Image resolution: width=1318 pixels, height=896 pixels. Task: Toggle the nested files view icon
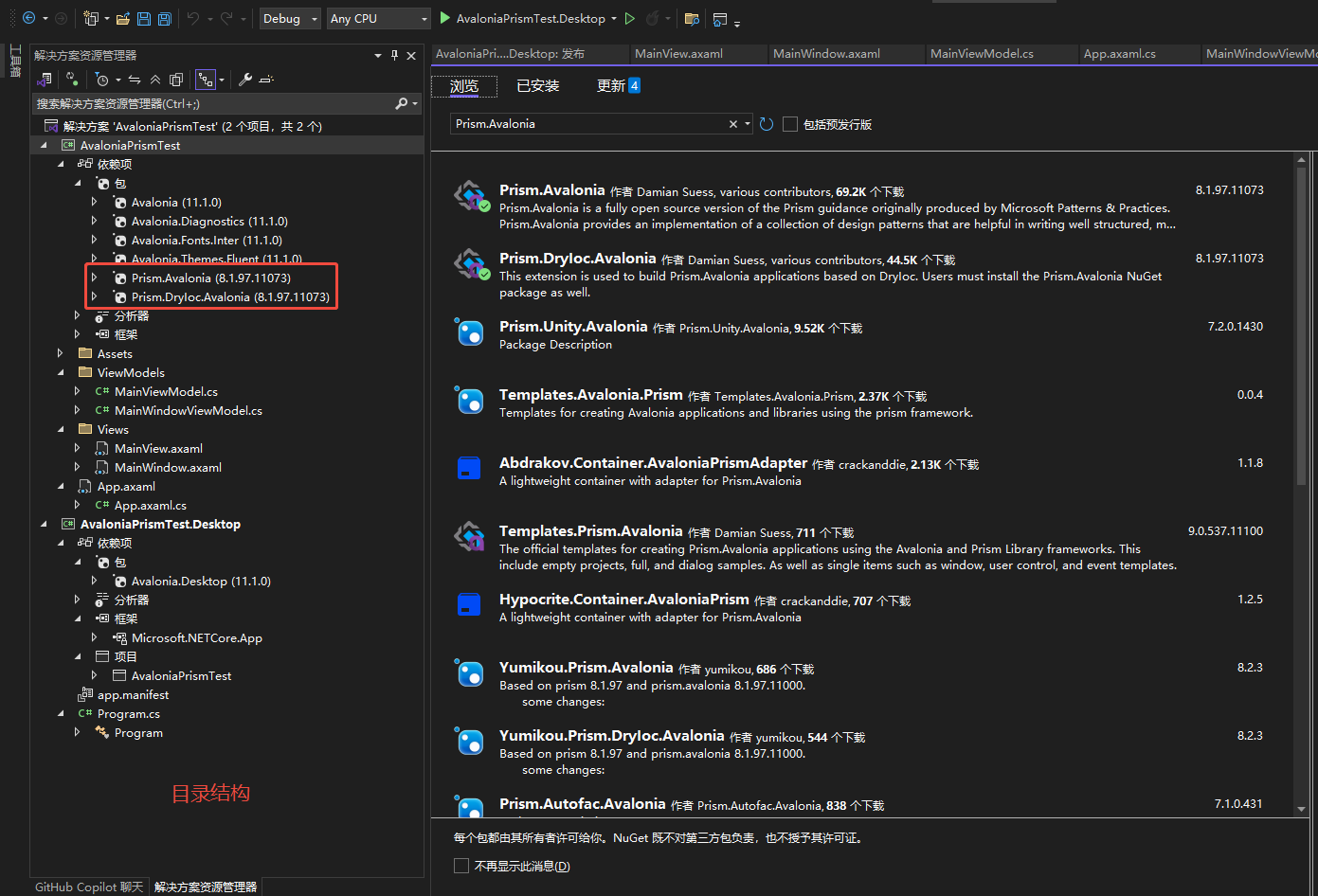205,80
